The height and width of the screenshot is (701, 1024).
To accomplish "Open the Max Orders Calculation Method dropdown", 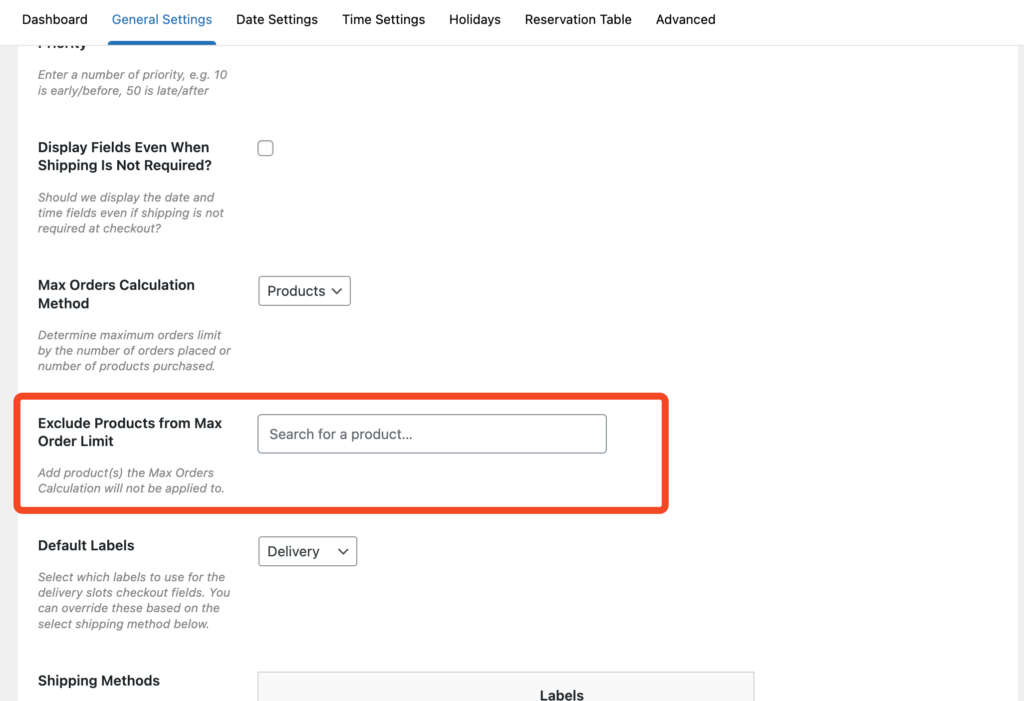I will 304,290.
